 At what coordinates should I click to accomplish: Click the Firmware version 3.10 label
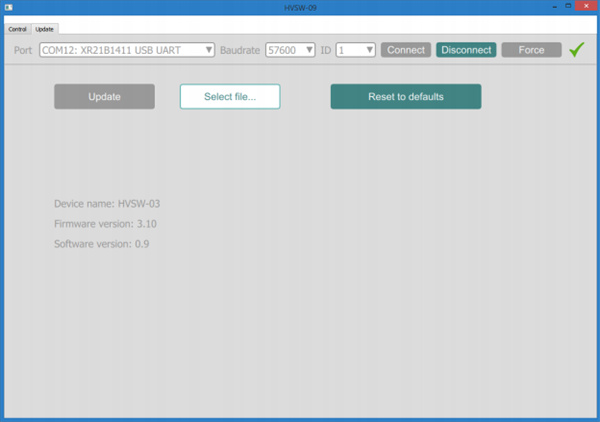coord(105,223)
